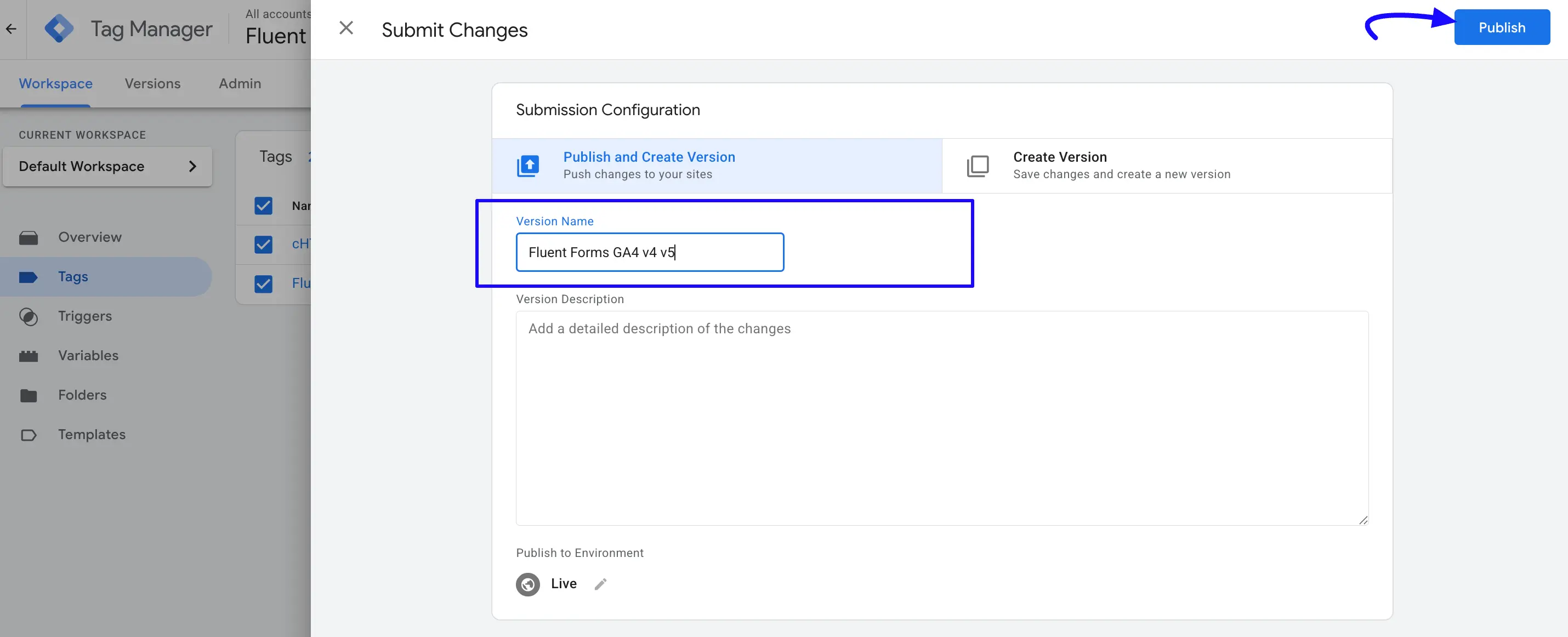Click the Tag Manager diamond logo
1568x637 pixels.
pos(59,29)
